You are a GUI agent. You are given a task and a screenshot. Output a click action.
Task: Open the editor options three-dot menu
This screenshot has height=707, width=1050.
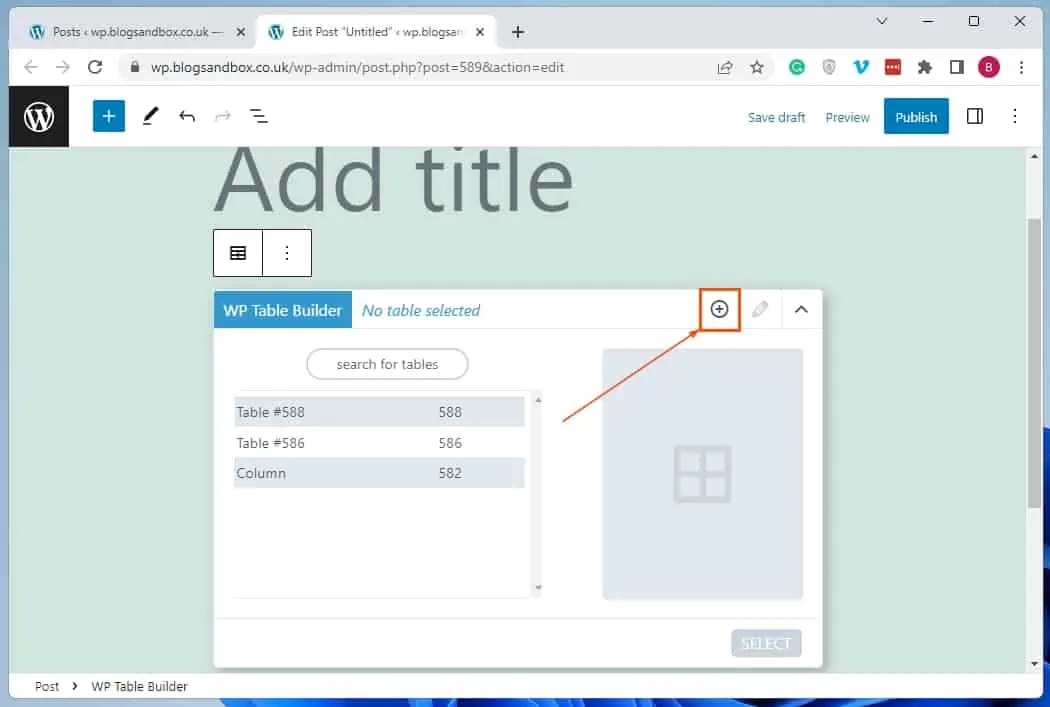tap(1015, 116)
